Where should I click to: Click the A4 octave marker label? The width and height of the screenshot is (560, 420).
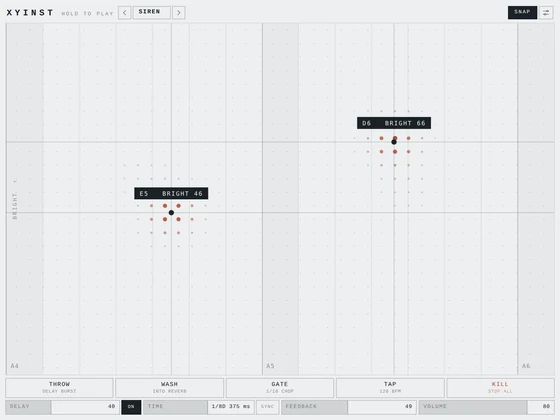click(15, 366)
